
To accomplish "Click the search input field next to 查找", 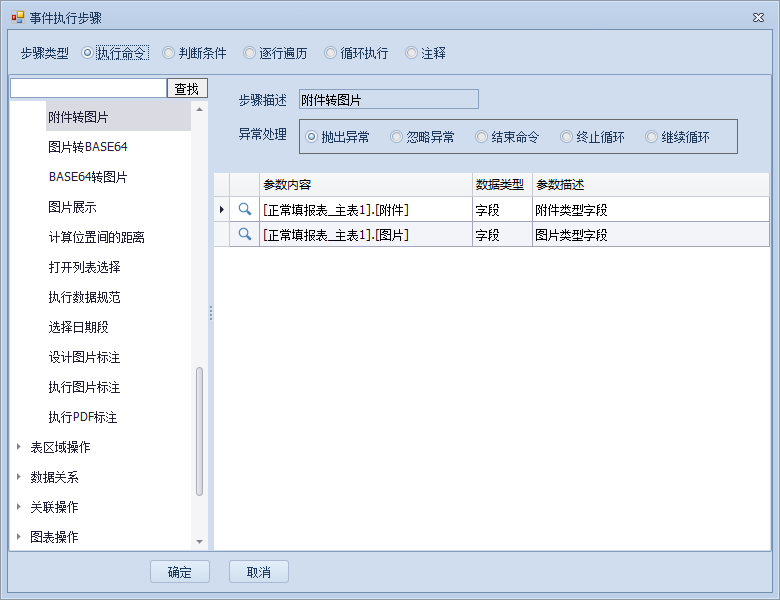I will (x=88, y=89).
